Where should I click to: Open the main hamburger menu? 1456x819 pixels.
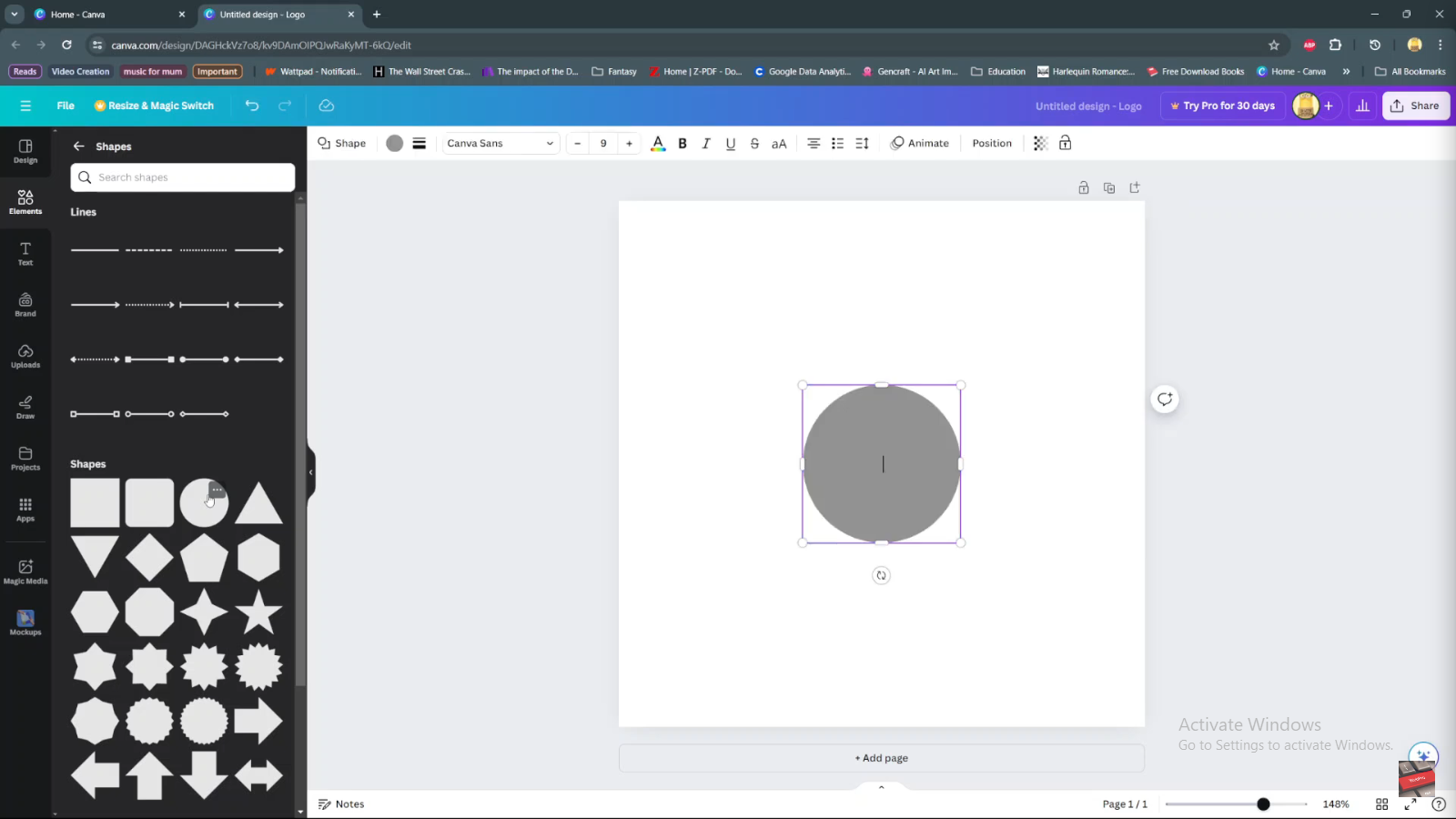[x=25, y=106]
